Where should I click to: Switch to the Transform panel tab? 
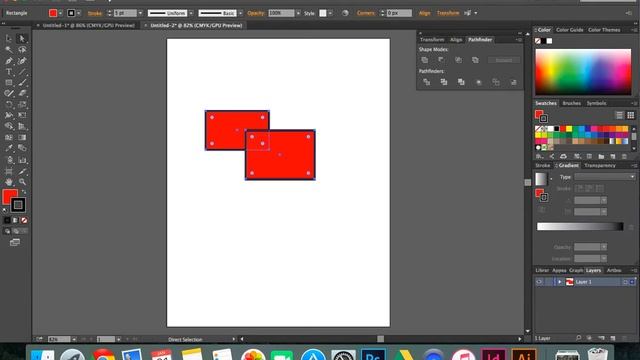click(432, 40)
